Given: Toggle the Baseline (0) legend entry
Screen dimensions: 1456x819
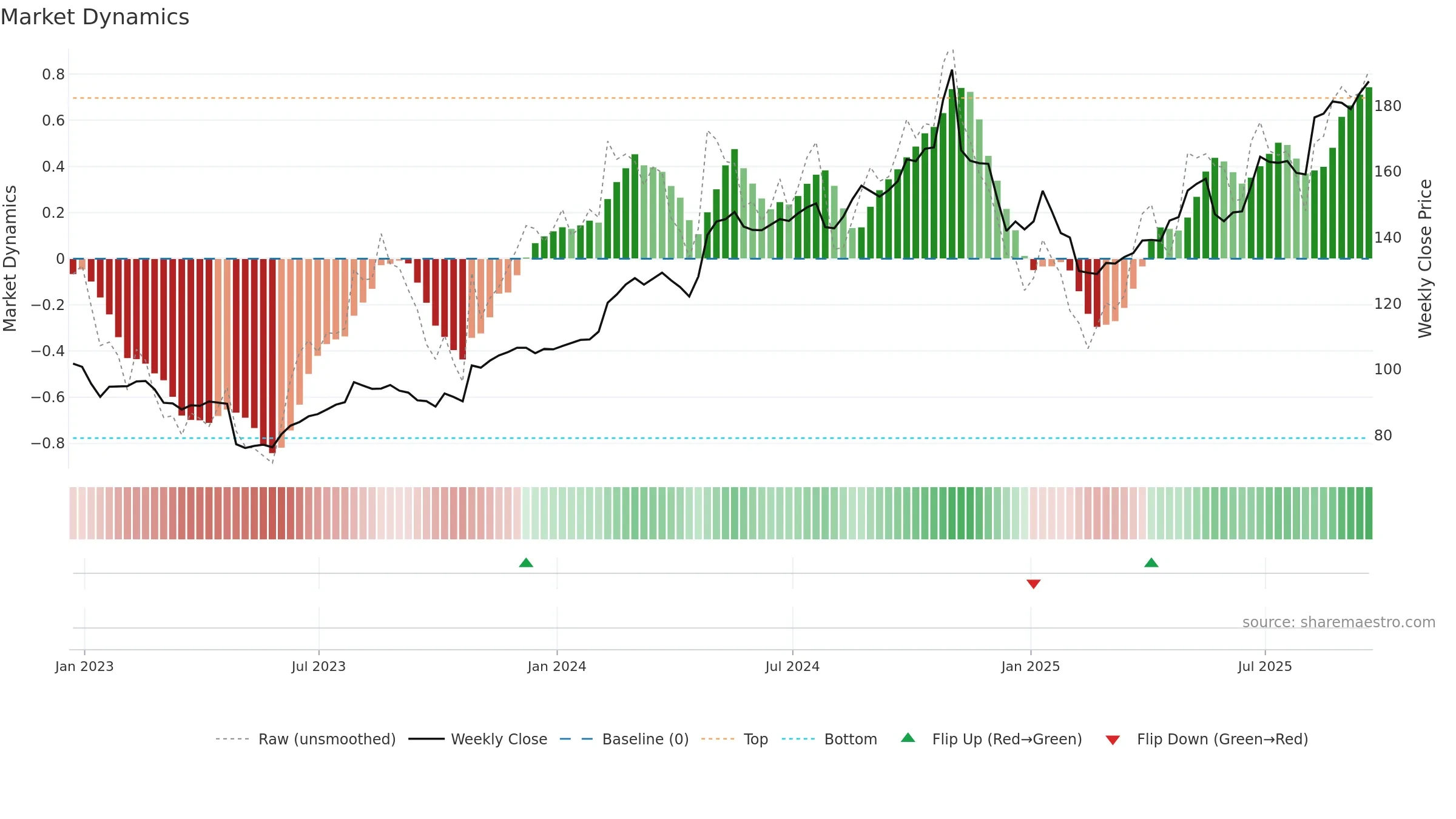Looking at the screenshot, I should pos(624,739).
